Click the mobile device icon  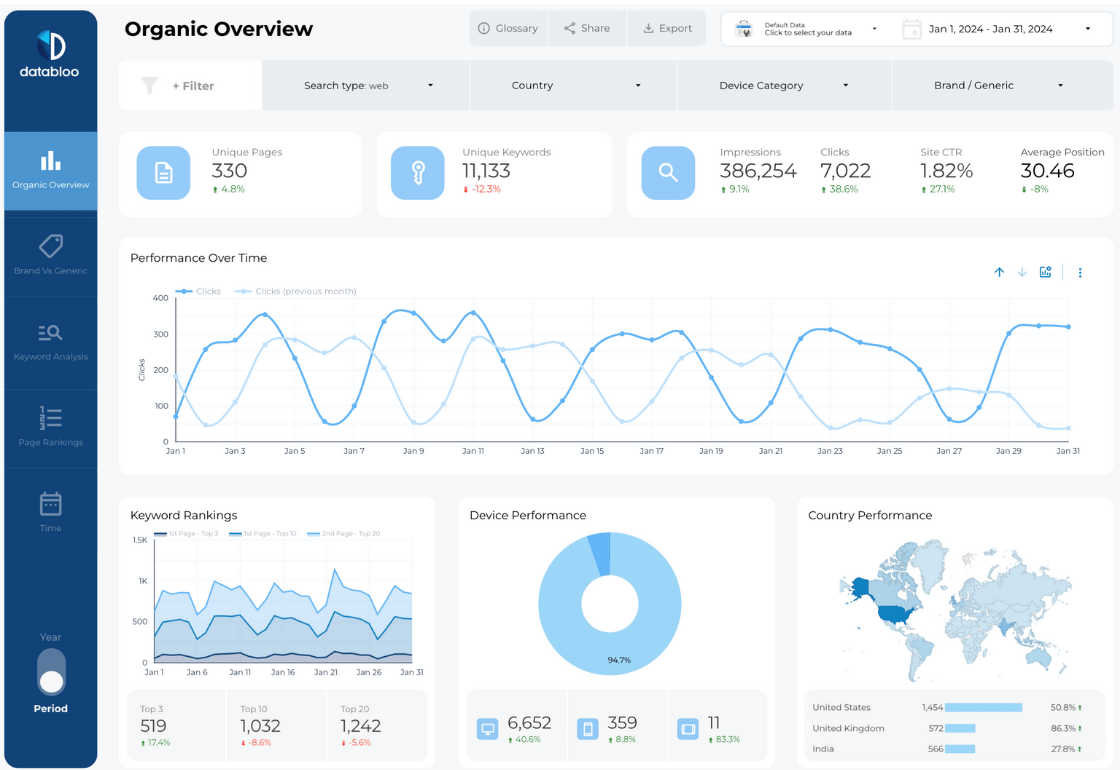click(588, 729)
